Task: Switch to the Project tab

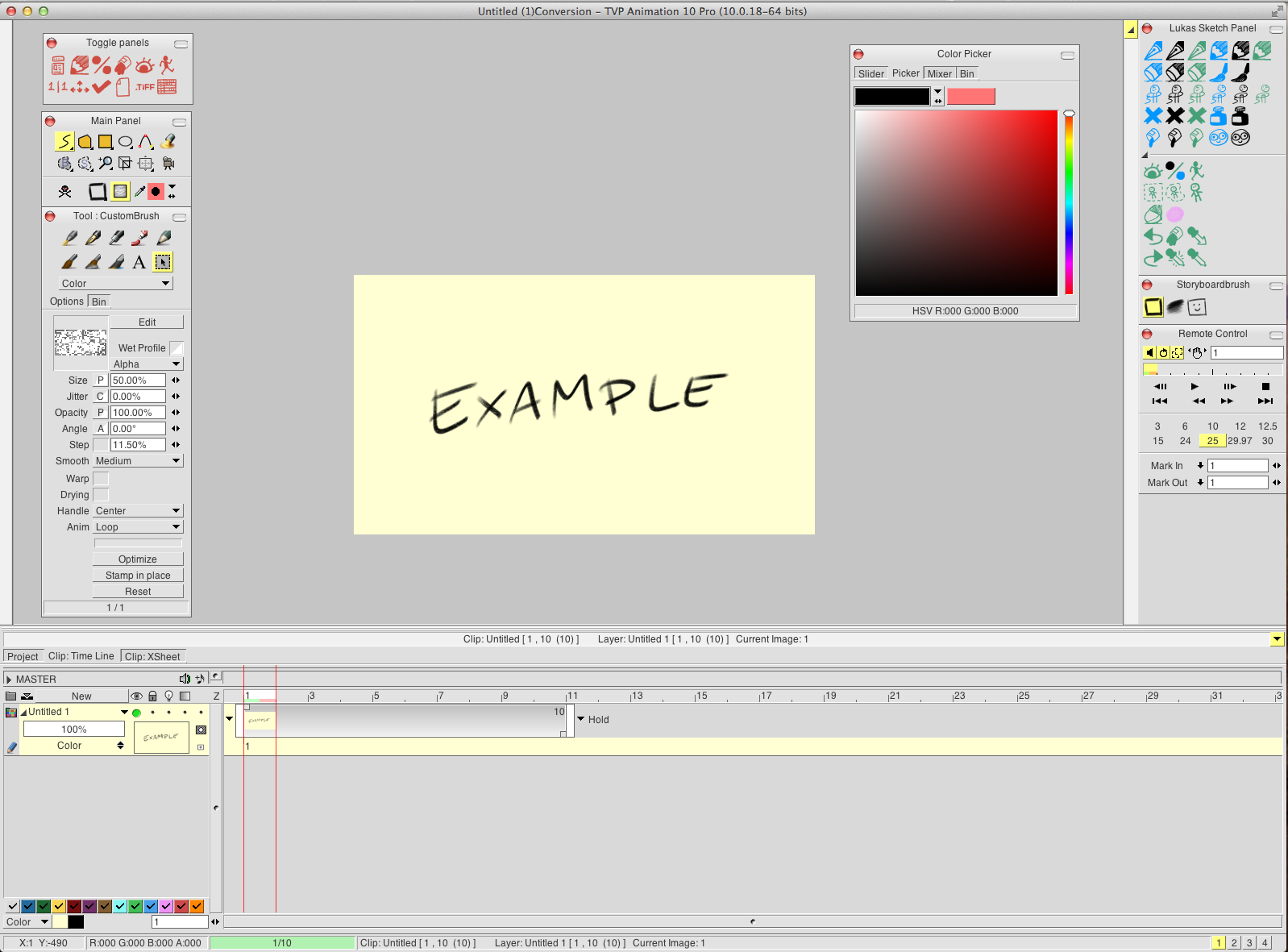Action: pos(23,656)
